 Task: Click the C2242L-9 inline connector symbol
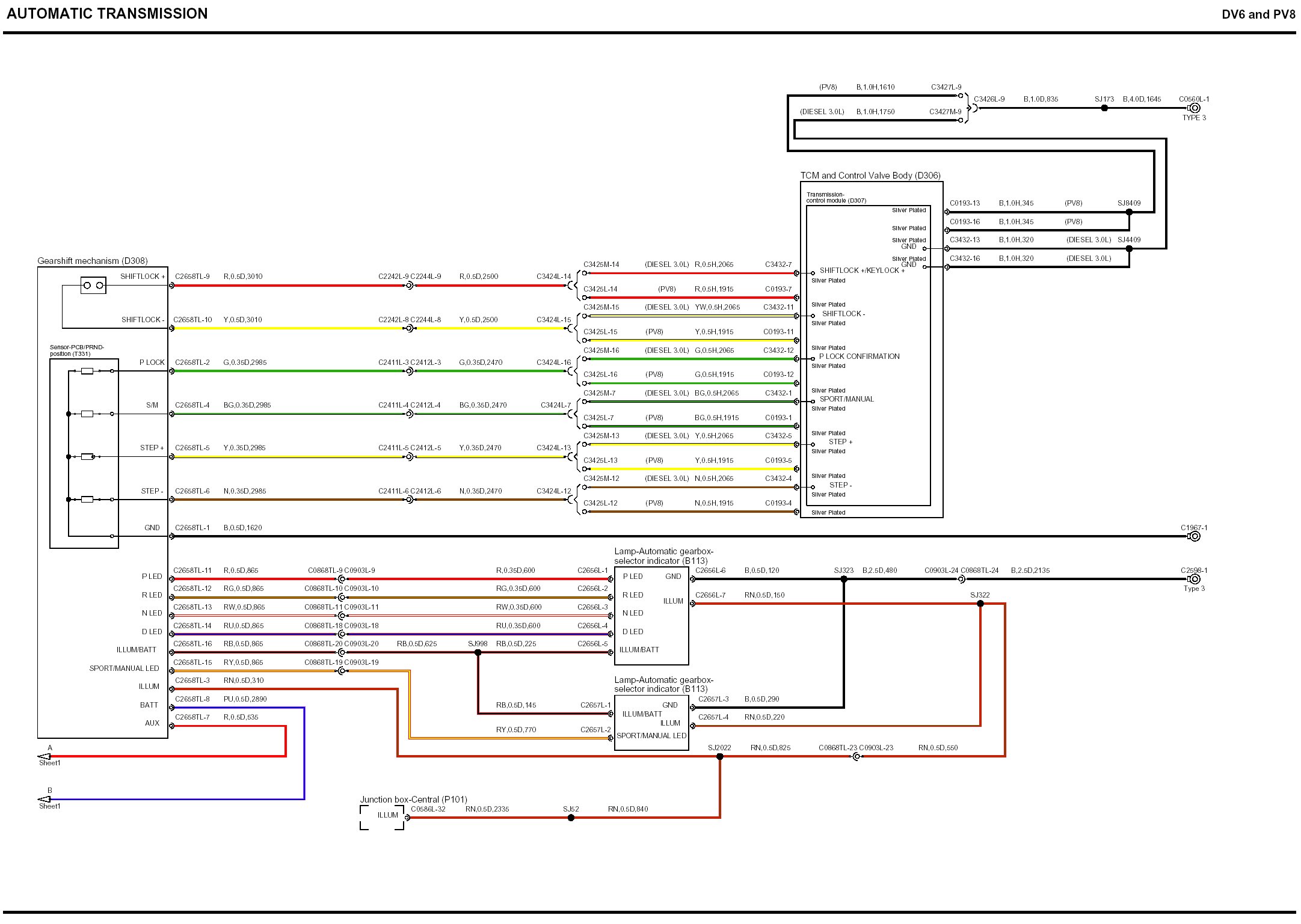pos(410,286)
